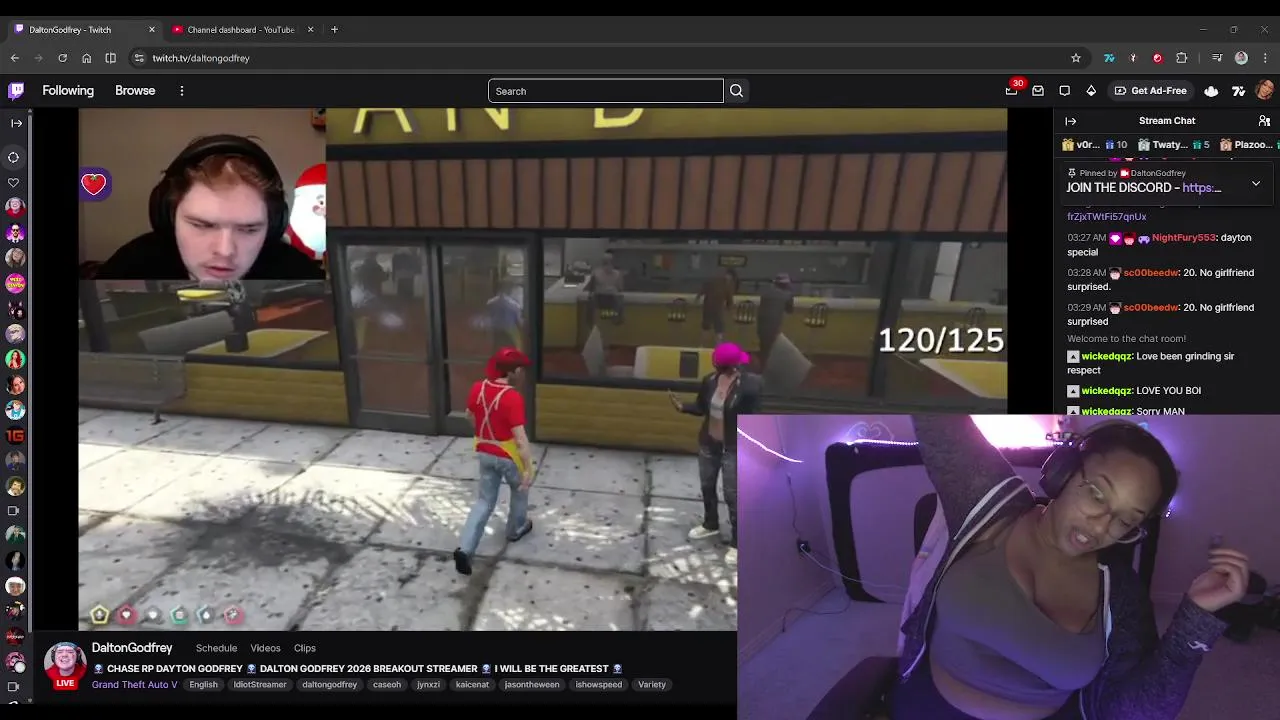Open the sidebar camera icon at bottom
1280x720 pixels.
click(x=14, y=686)
